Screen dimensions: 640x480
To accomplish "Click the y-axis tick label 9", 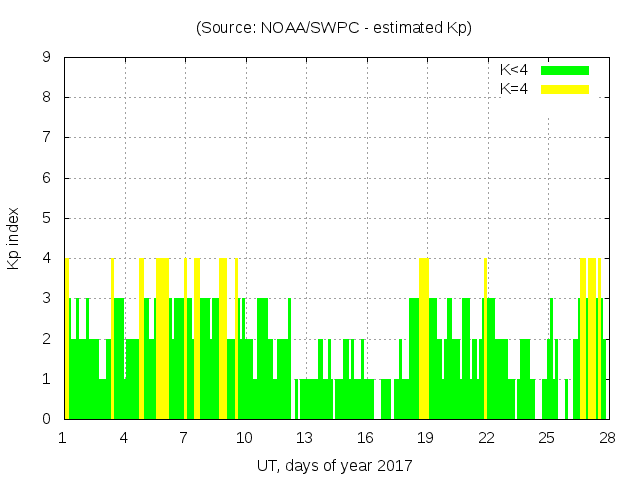I will 46,57.
